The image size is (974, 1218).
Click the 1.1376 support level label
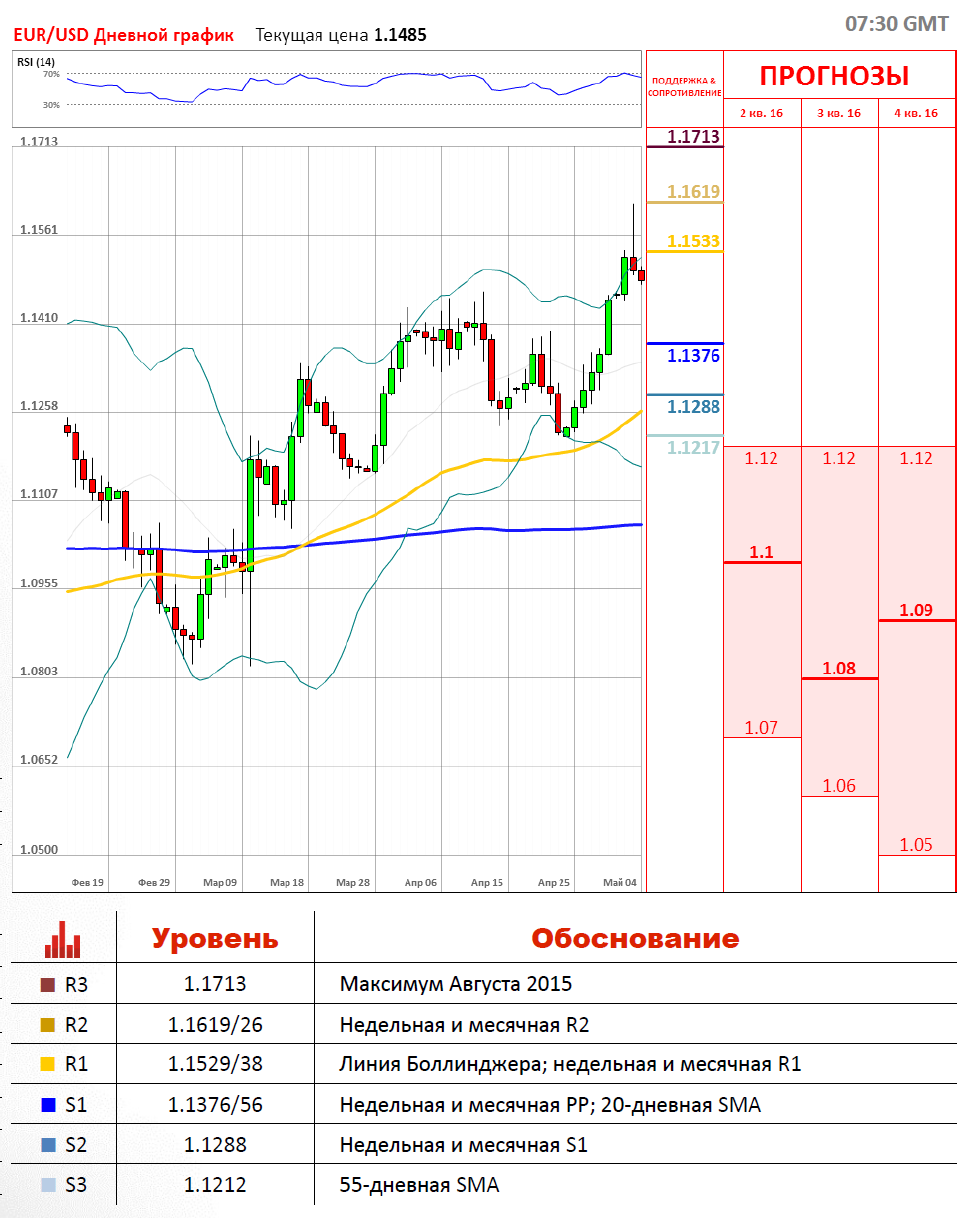pyautogui.click(x=694, y=356)
